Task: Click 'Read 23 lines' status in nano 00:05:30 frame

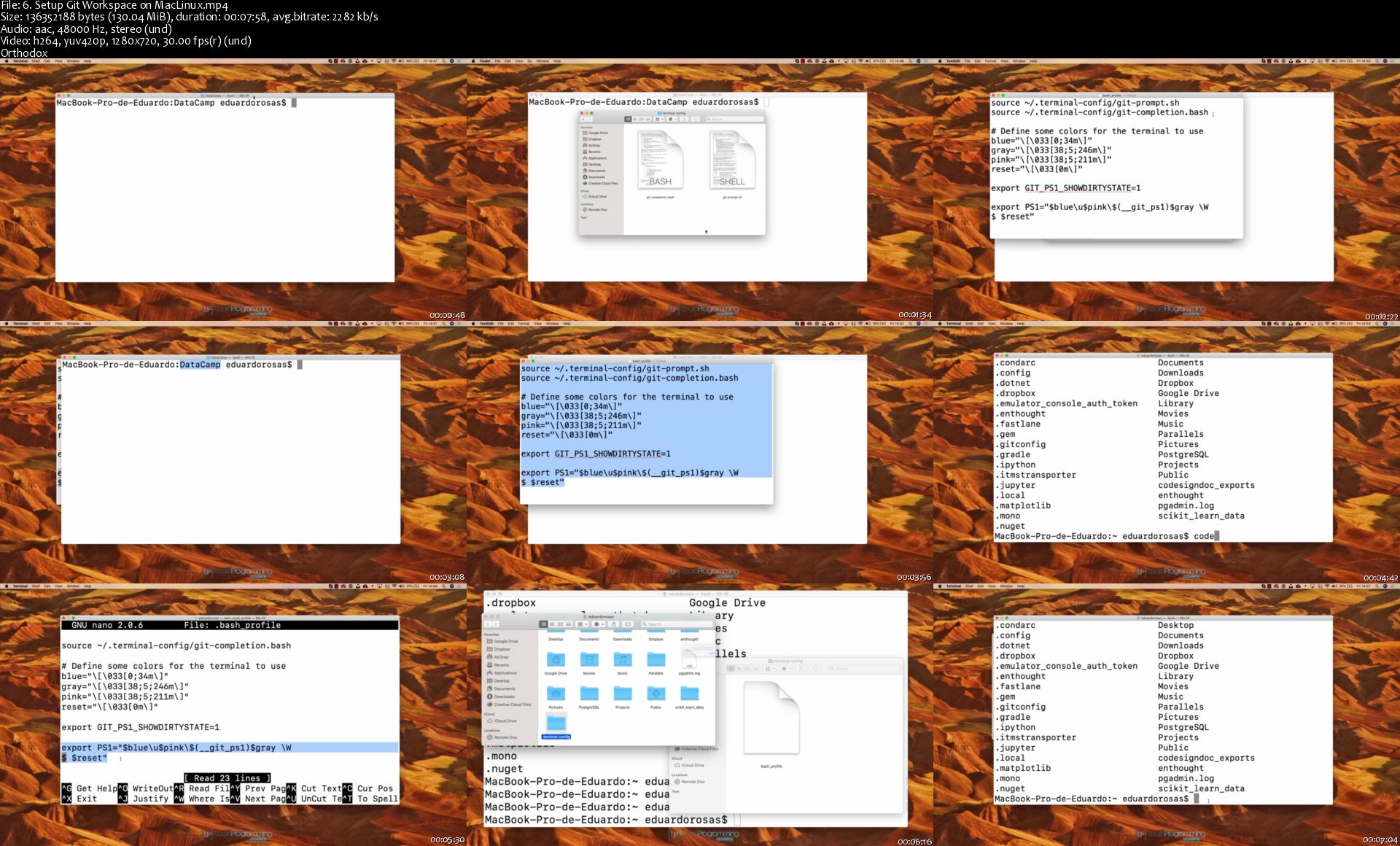Action: [227, 778]
